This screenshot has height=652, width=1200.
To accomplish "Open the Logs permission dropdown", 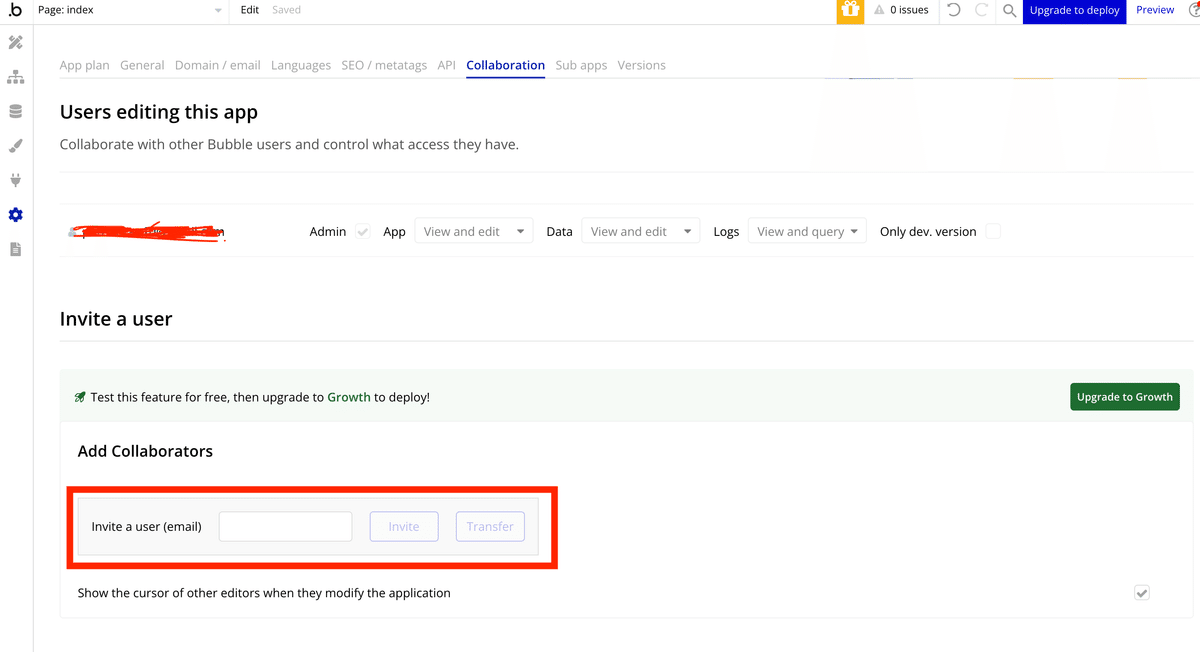I will point(807,231).
